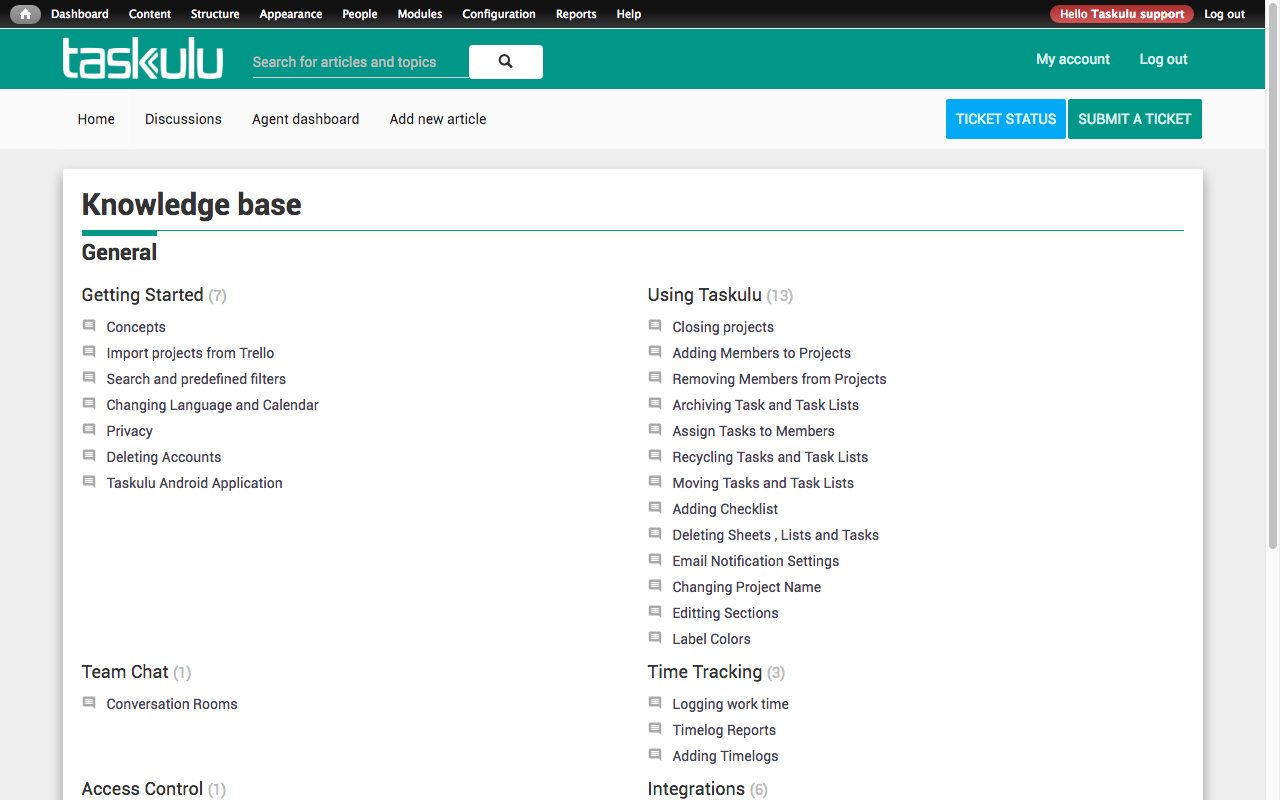This screenshot has height=800, width=1280.
Task: Click the admin home icon
Action: tap(25, 14)
